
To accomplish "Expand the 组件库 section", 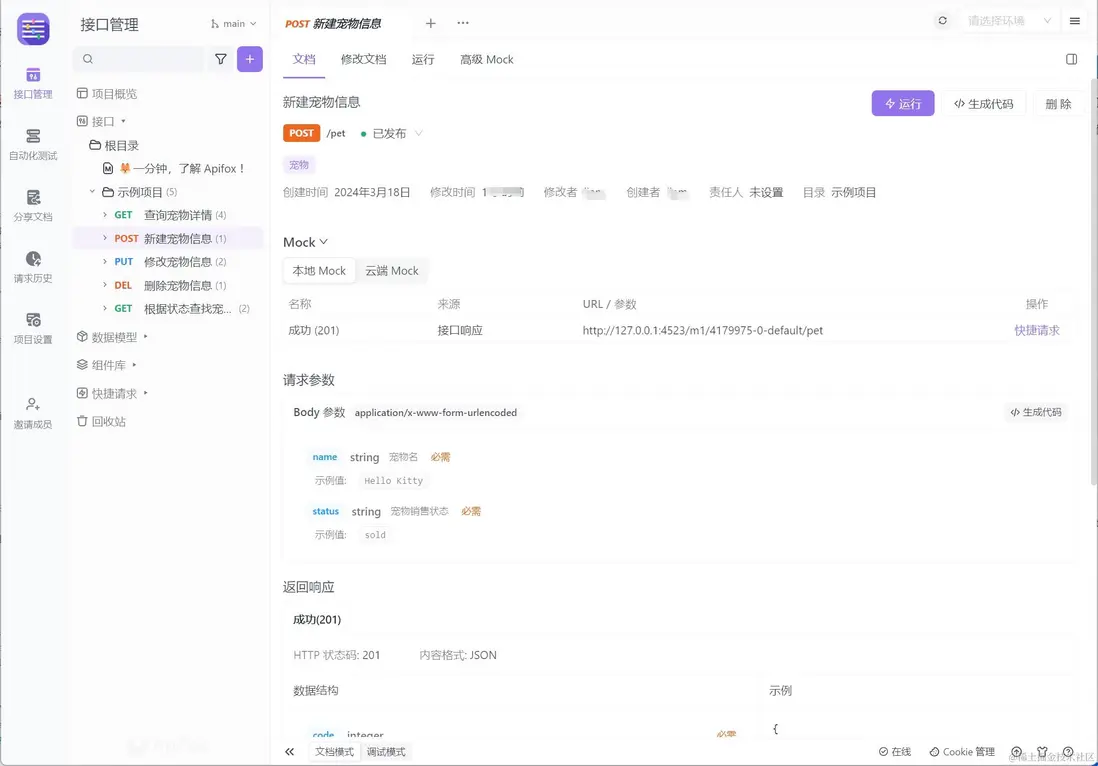I will [x=134, y=365].
